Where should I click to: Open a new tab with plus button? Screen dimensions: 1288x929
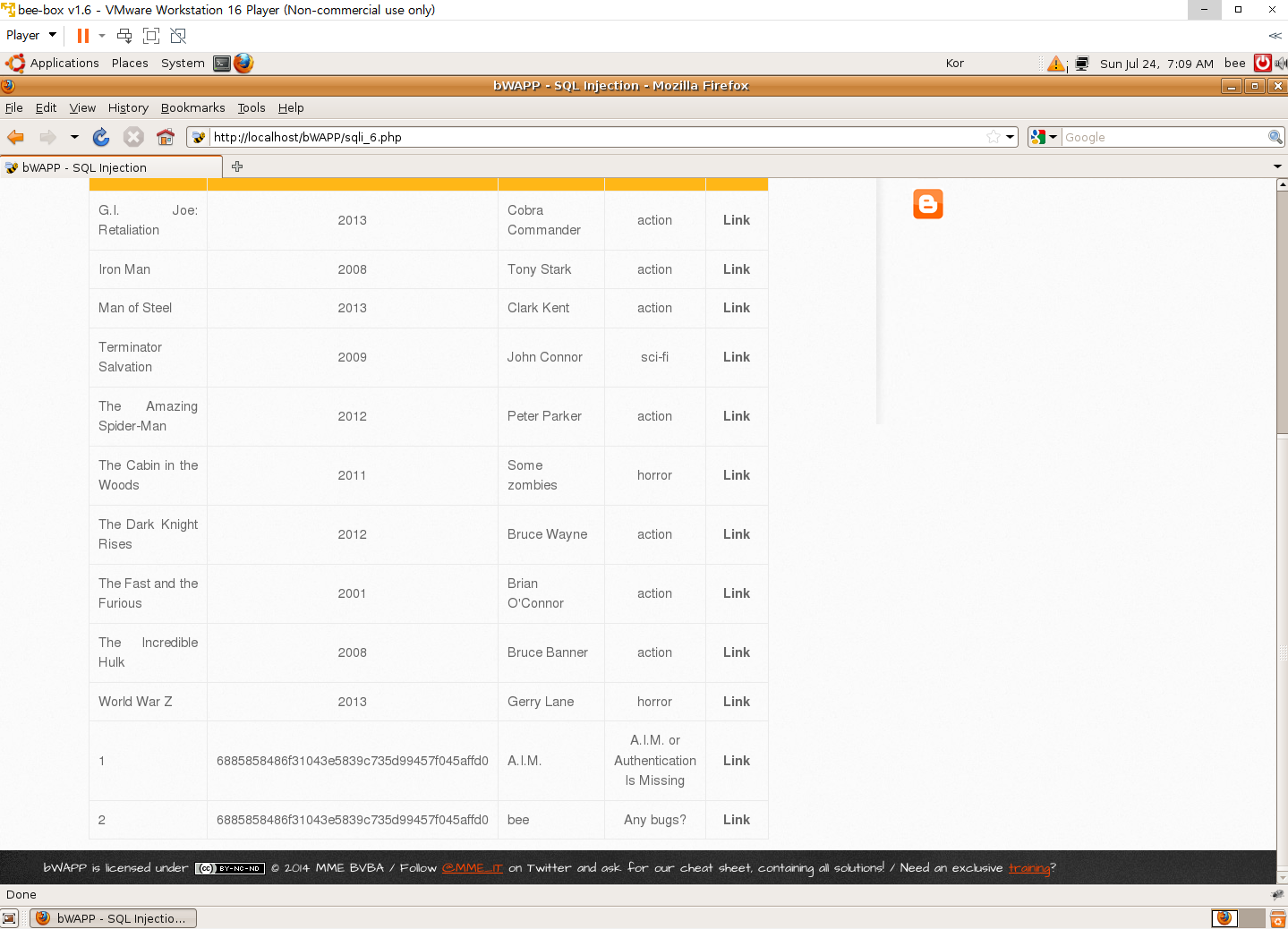pos(237,166)
